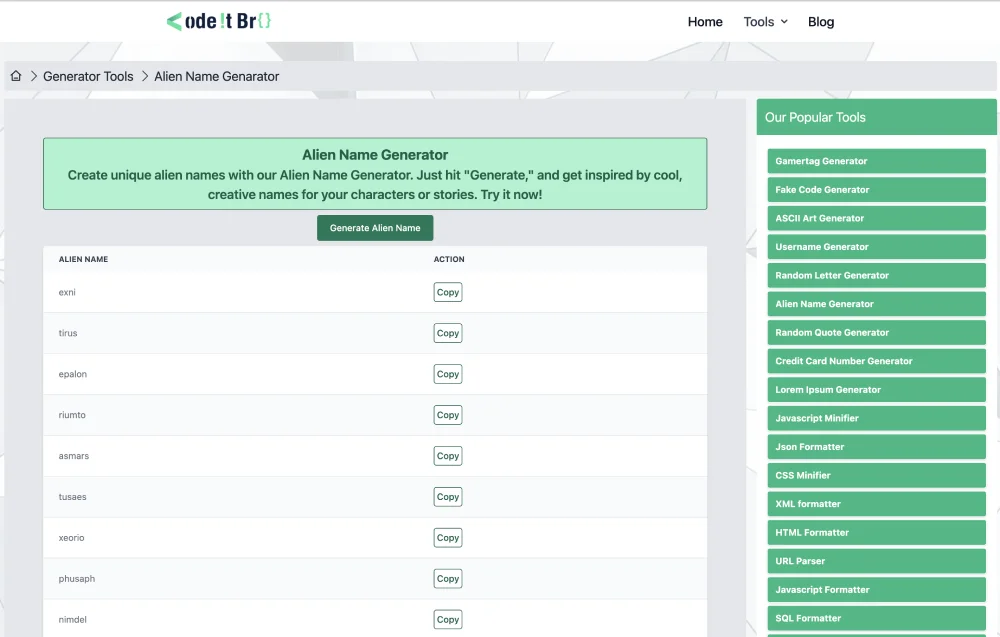Open the Blog page

(821, 21)
